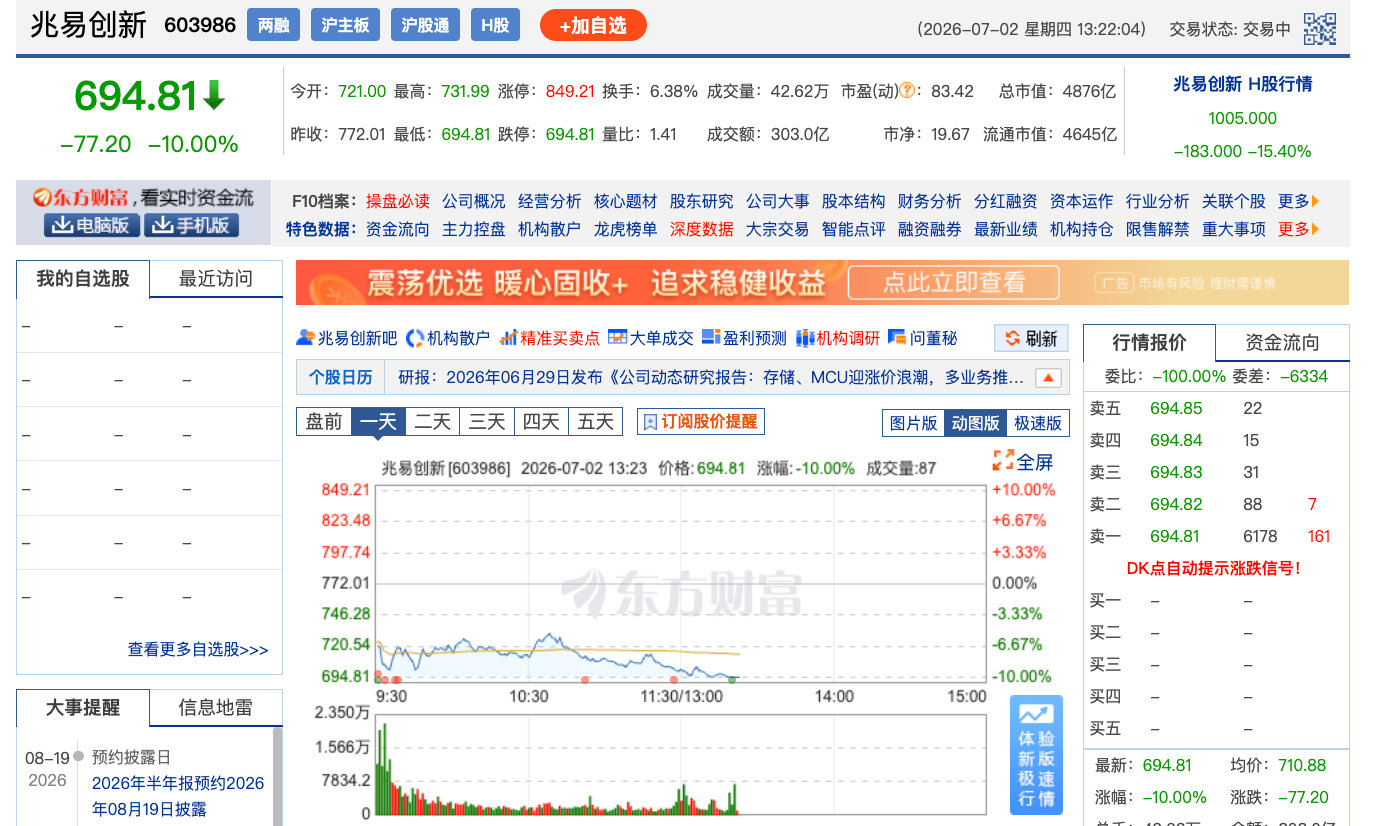Open the 问董秘 icon link
This screenshot has width=1386, height=826.
click(x=923, y=338)
